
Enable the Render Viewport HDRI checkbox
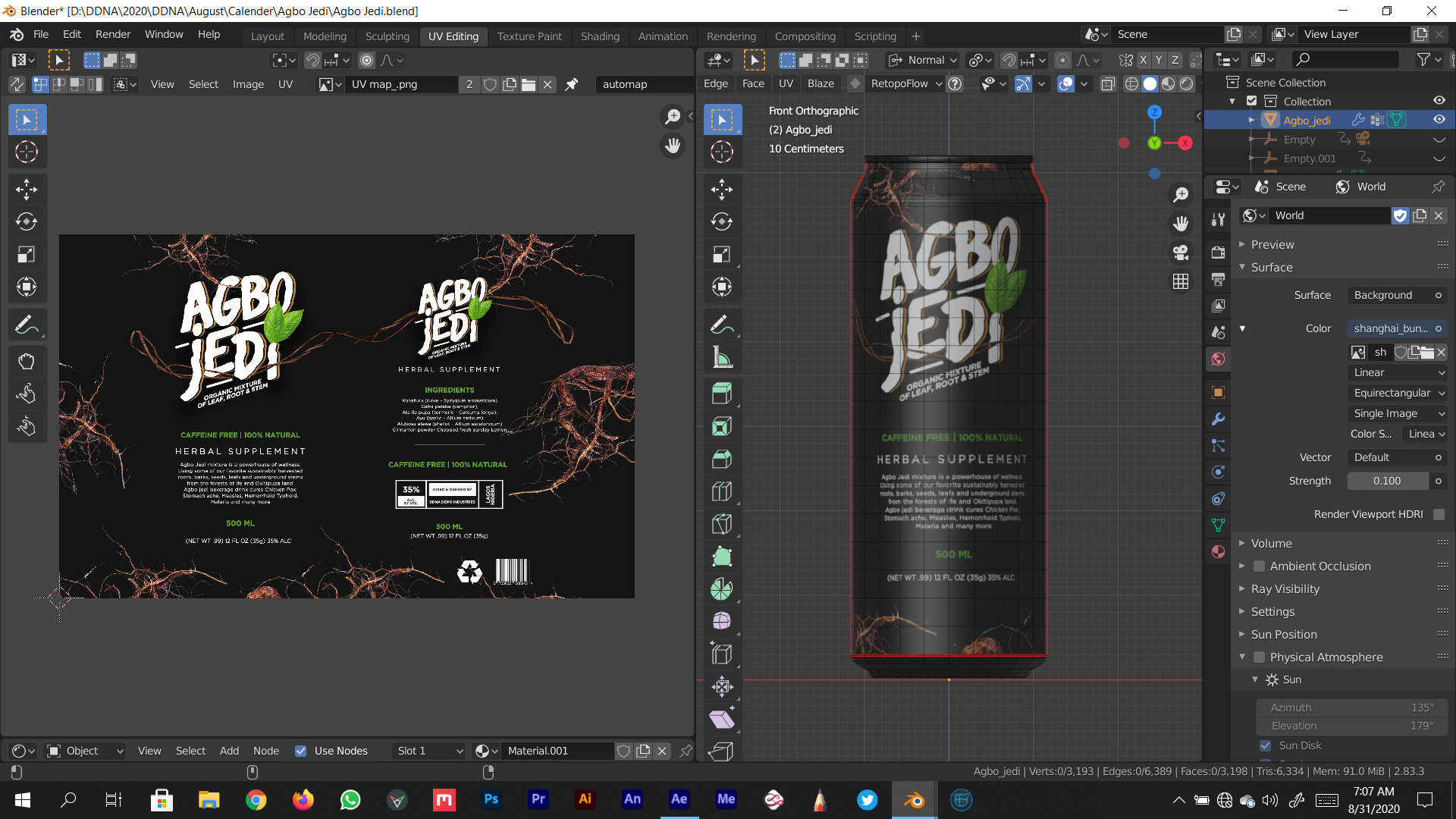(x=1439, y=514)
